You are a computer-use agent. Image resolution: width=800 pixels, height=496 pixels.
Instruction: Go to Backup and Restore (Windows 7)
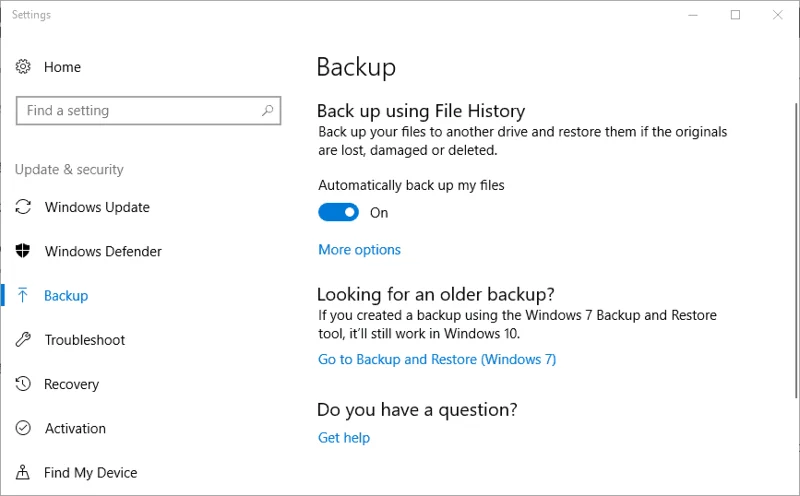pyautogui.click(x=437, y=359)
